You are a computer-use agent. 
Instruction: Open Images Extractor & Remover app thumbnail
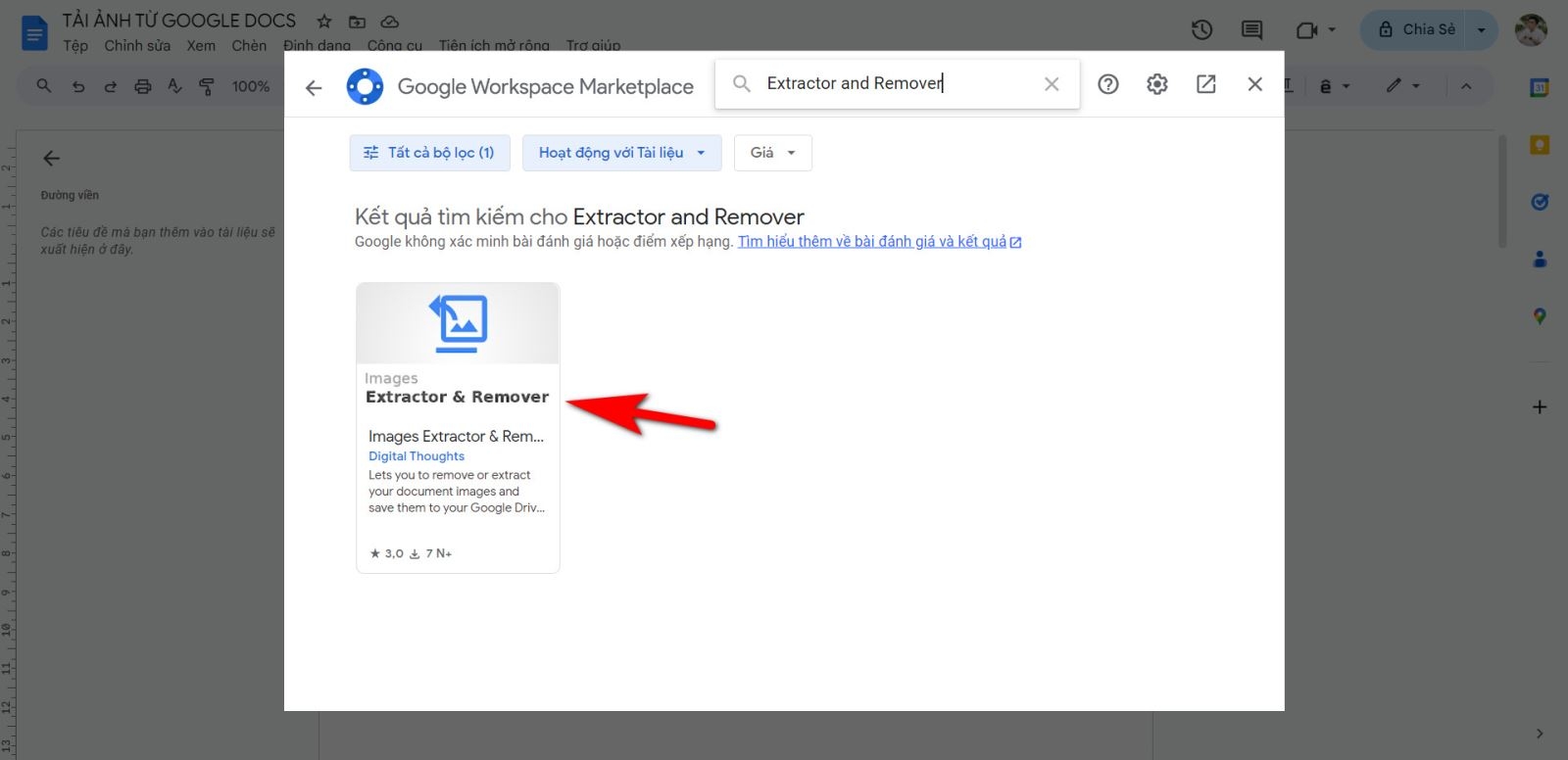458,323
